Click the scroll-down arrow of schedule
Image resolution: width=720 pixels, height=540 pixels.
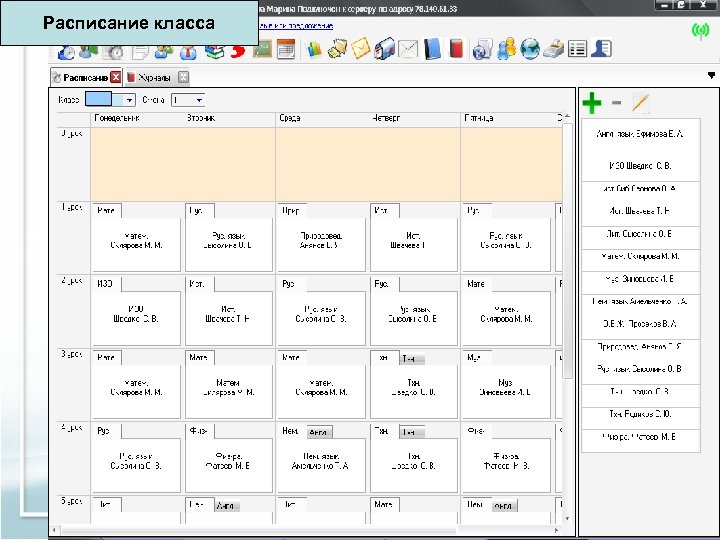click(568, 519)
